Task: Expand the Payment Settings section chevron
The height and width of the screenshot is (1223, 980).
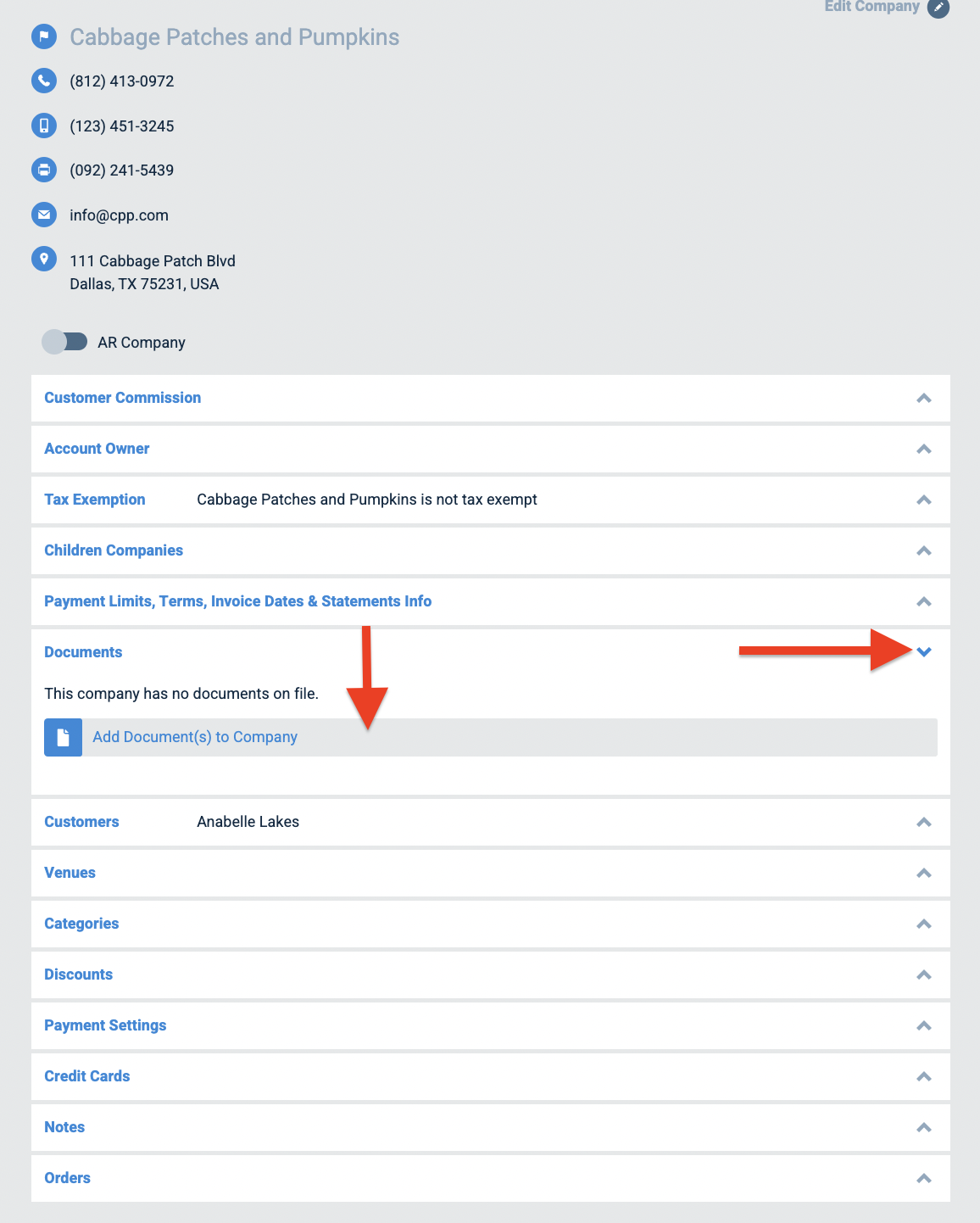Action: (x=924, y=1025)
